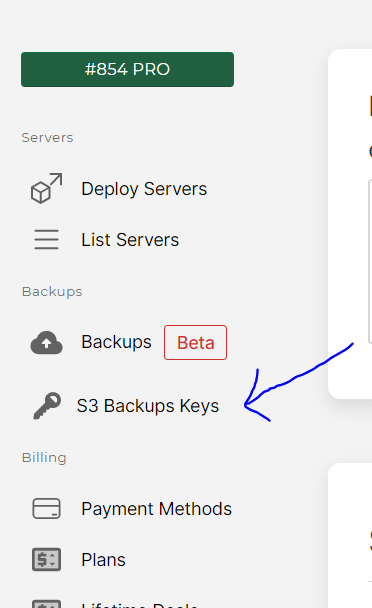Click the Backups section heading text
This screenshot has height=608, width=372.
(x=52, y=292)
